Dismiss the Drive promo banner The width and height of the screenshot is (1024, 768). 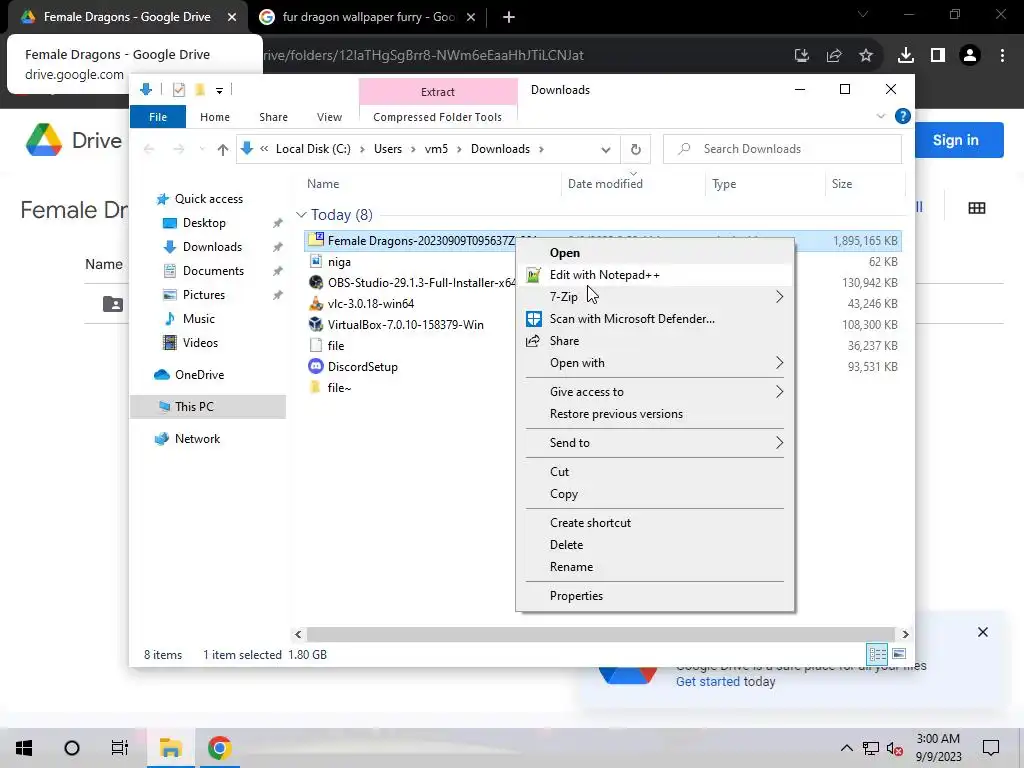pos(983,632)
